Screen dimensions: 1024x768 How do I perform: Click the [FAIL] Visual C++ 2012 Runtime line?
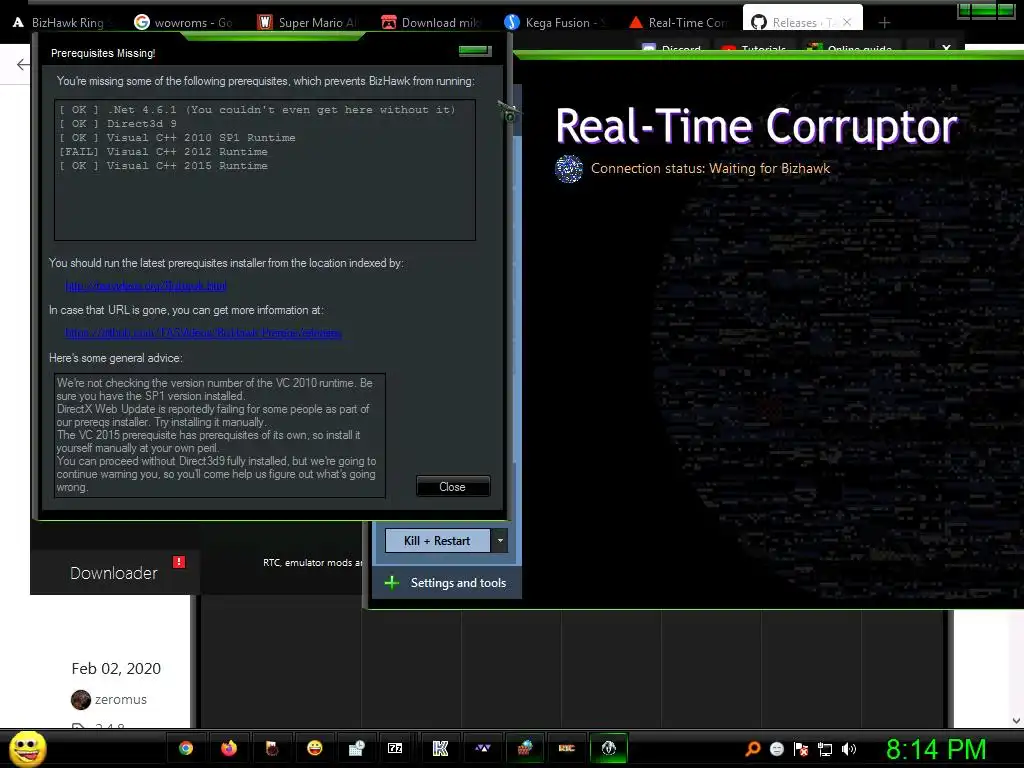tap(163, 152)
